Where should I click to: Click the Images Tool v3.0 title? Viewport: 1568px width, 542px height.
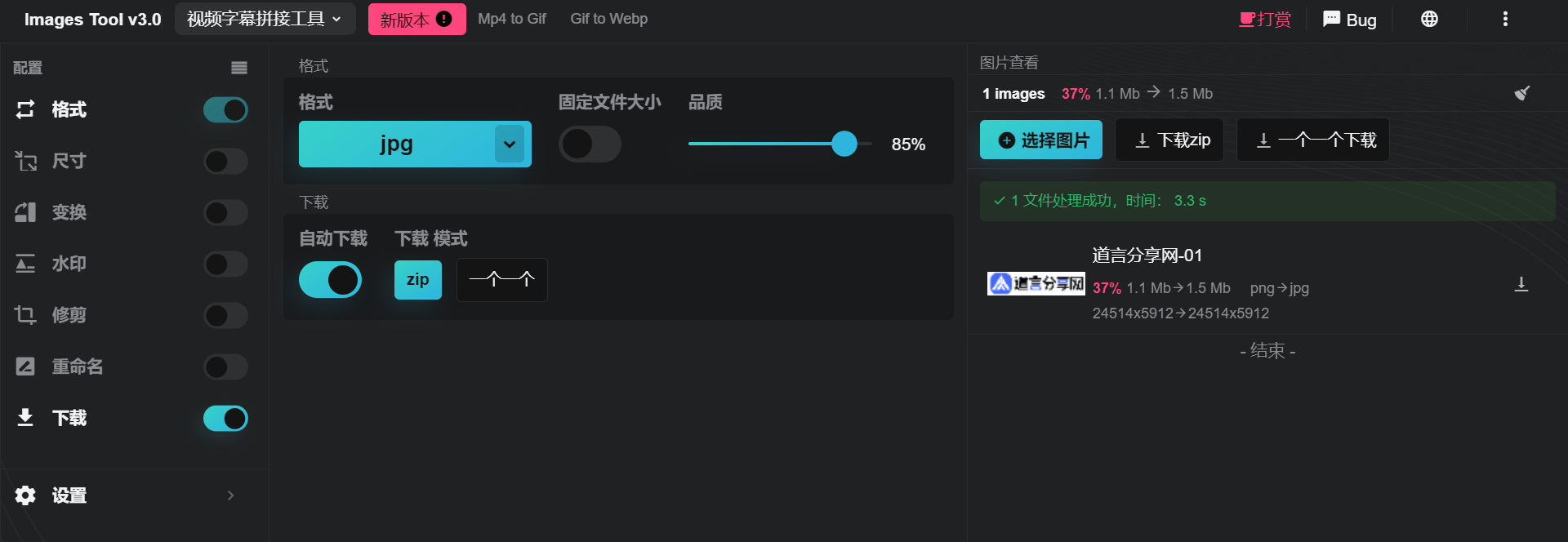pos(93,20)
